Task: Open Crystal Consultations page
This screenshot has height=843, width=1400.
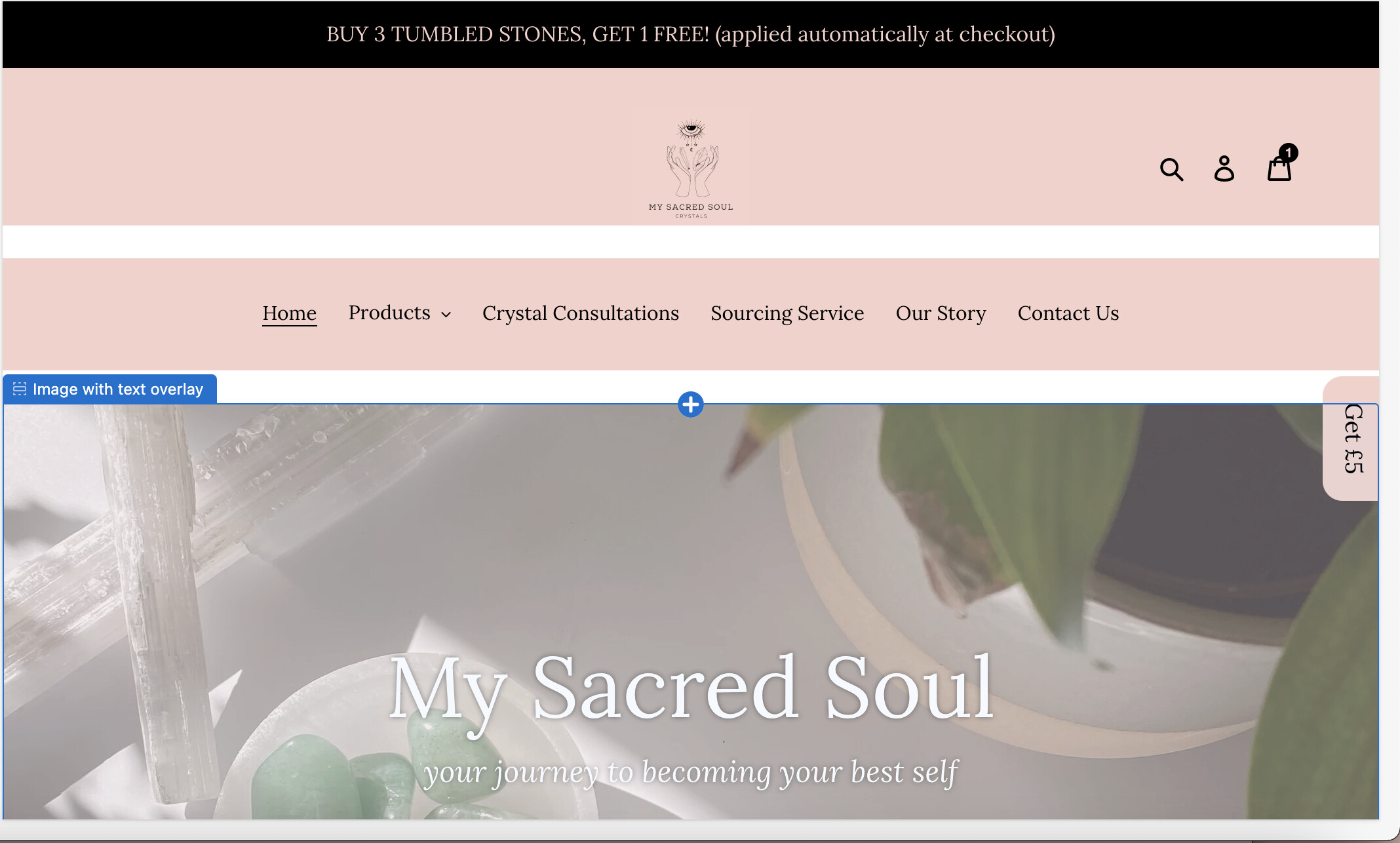Action: (x=581, y=313)
